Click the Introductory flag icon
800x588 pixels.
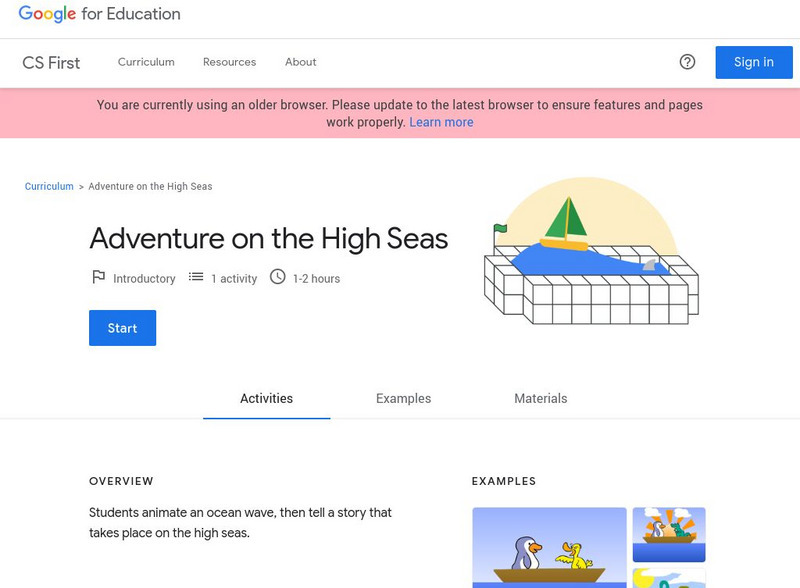point(98,277)
